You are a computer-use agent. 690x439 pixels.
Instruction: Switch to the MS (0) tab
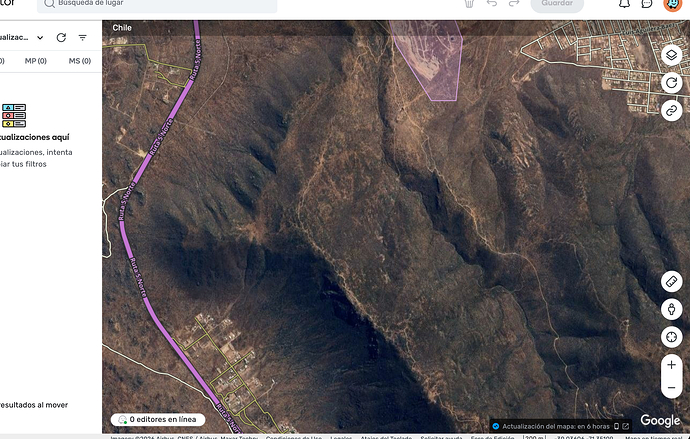(80, 61)
